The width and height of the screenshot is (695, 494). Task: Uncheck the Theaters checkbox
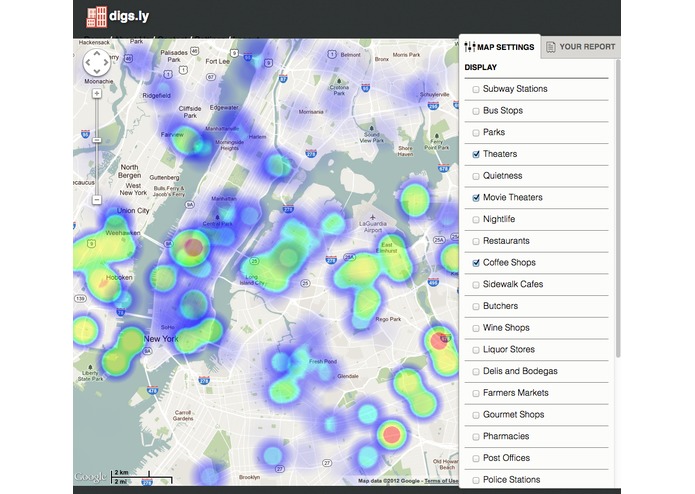coord(476,155)
